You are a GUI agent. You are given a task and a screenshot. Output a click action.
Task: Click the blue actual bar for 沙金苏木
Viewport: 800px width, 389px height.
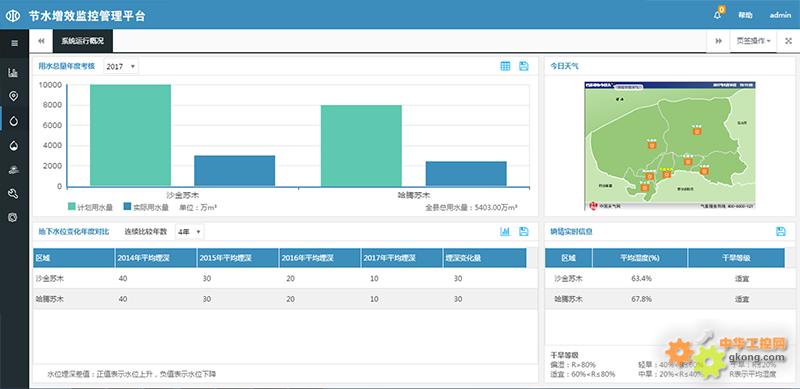(235, 171)
